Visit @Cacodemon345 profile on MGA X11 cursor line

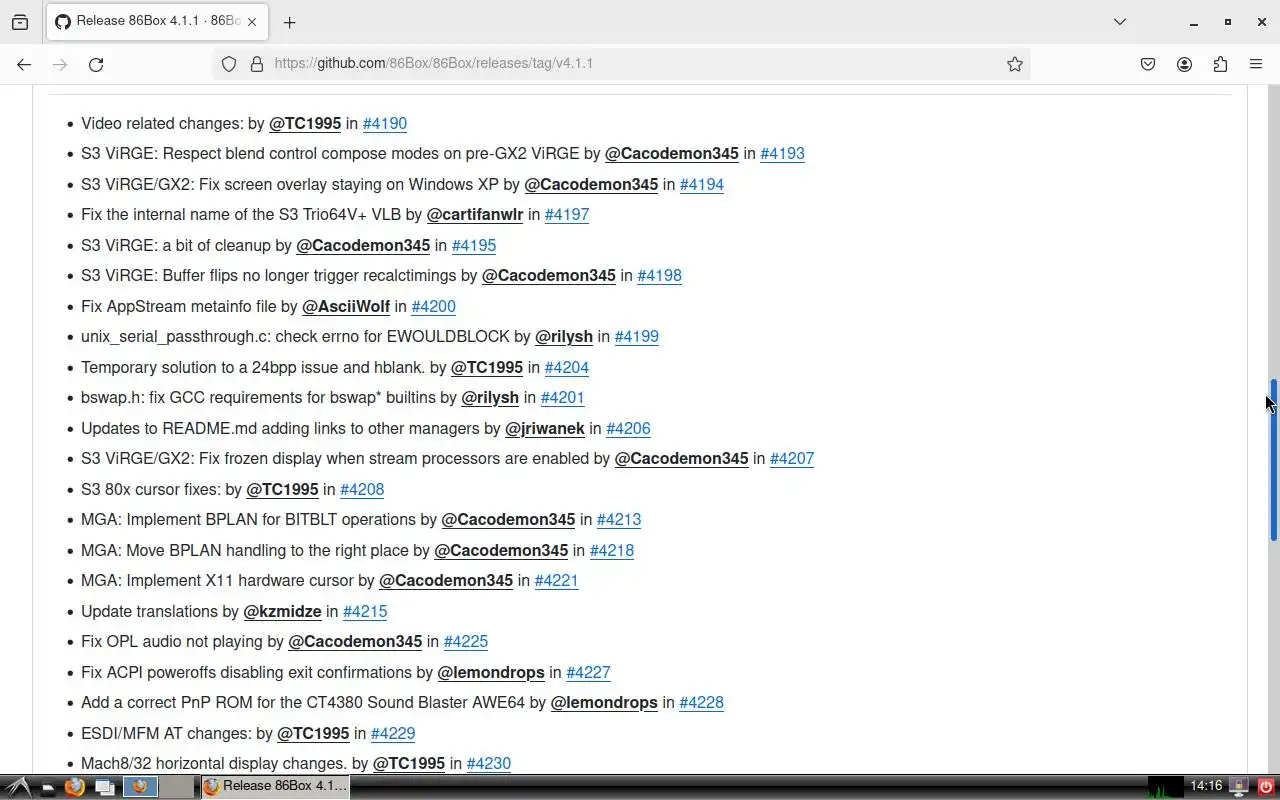point(446,580)
